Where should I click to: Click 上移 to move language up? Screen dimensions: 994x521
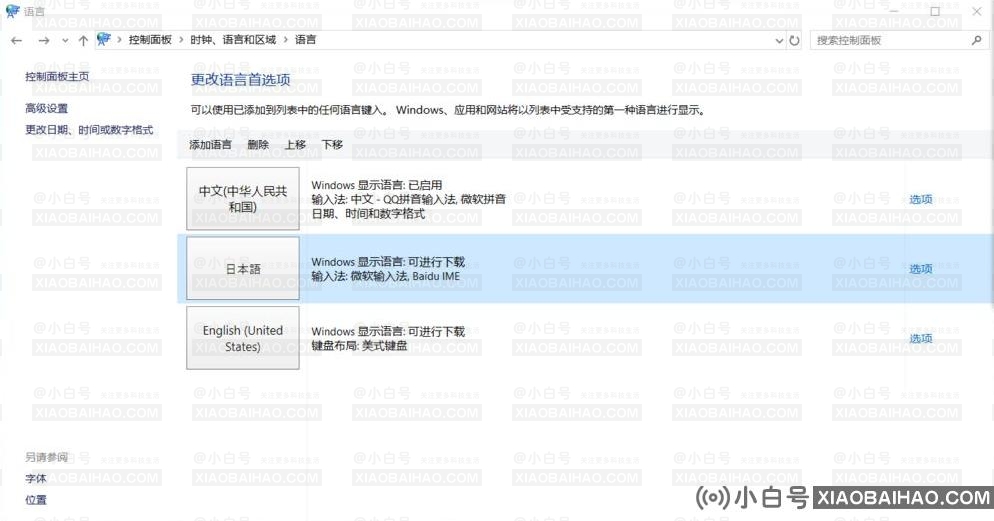click(x=295, y=145)
